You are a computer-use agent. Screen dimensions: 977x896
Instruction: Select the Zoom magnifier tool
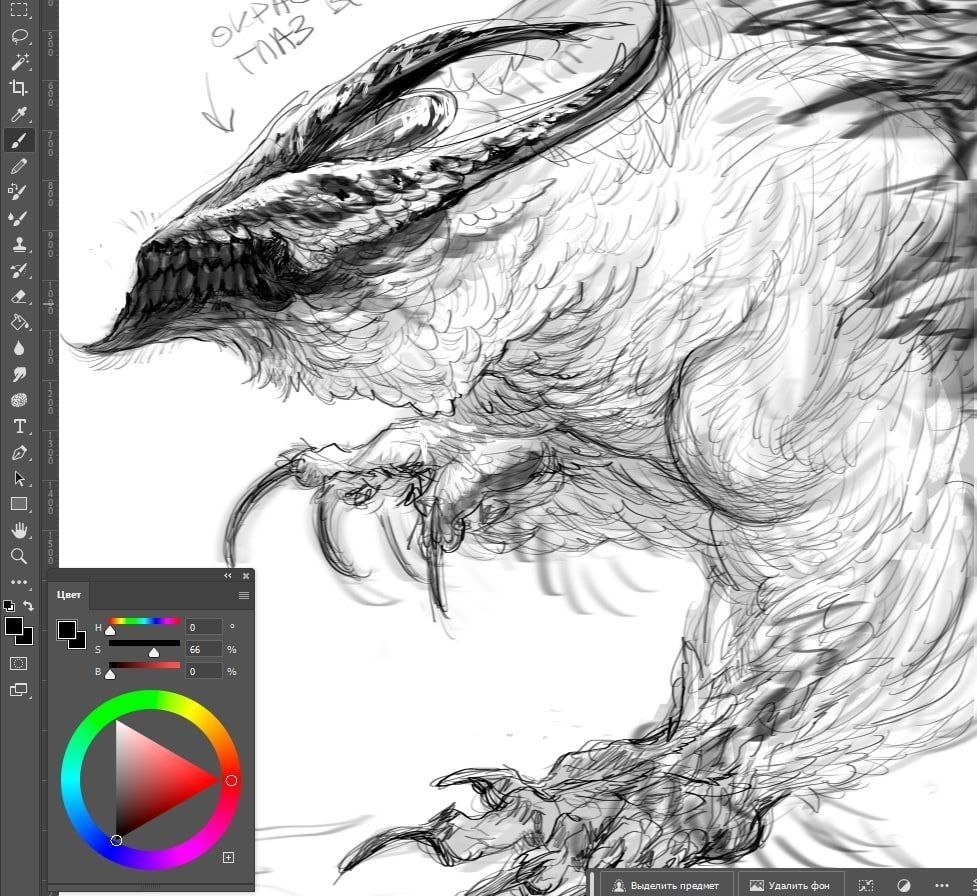tap(19, 556)
